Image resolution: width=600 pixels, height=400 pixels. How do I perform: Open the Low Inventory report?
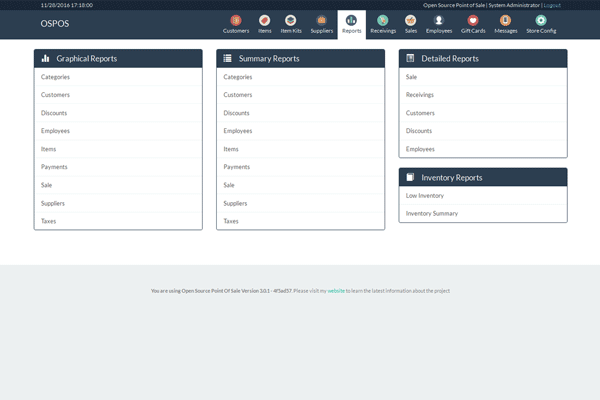[x=483, y=196]
